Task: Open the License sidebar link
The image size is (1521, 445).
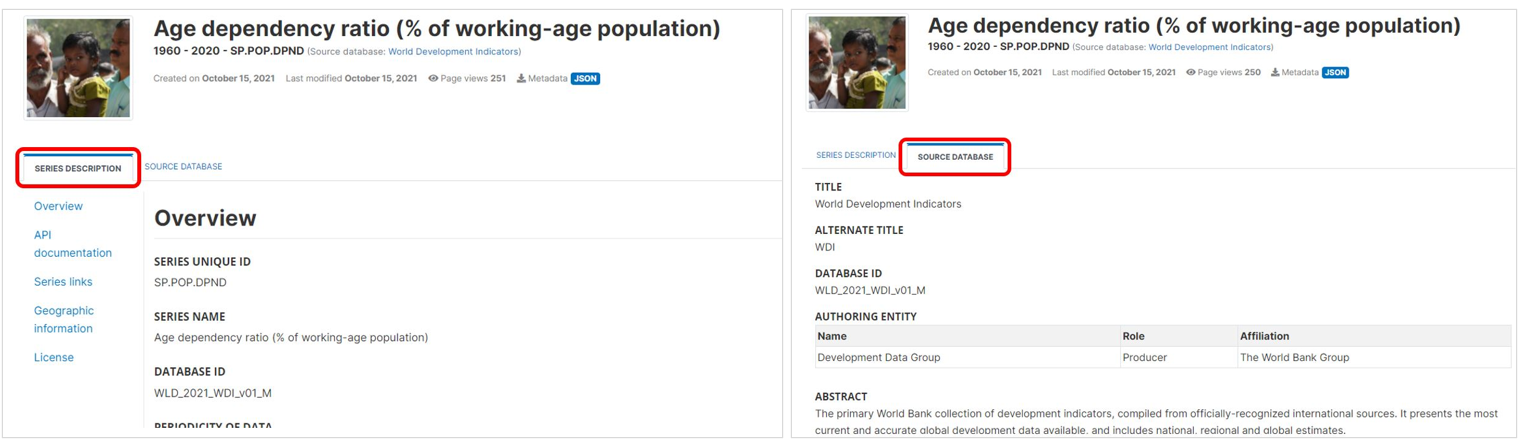Action: coord(54,358)
